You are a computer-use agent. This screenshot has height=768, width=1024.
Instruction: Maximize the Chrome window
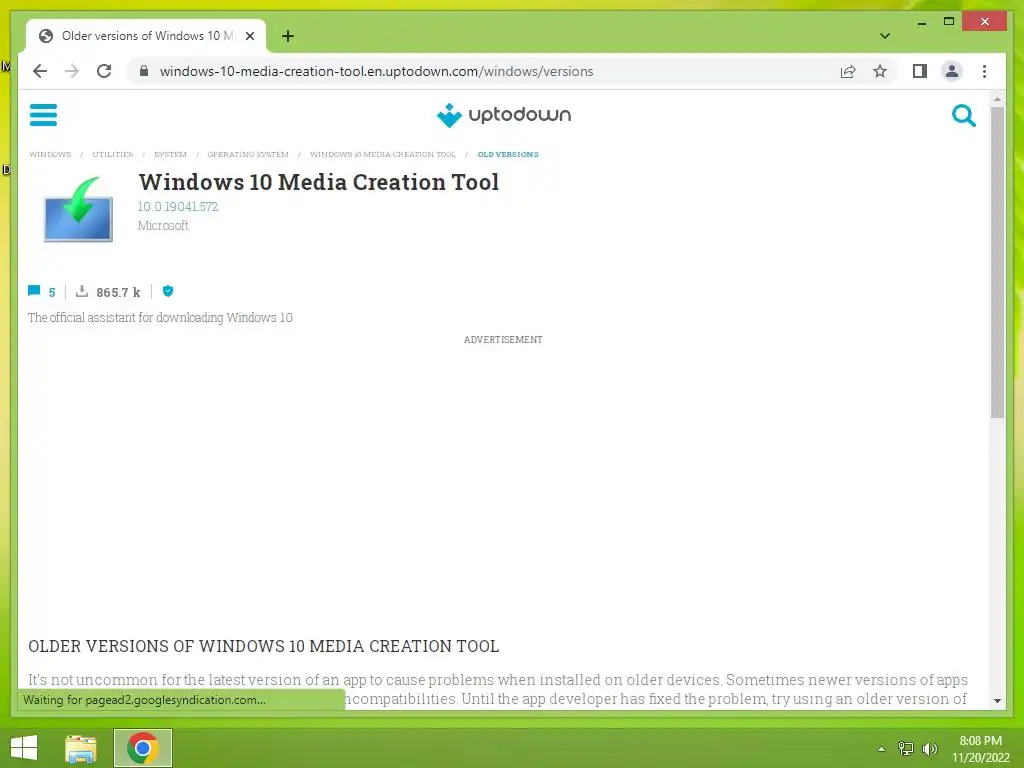pyautogui.click(x=949, y=22)
